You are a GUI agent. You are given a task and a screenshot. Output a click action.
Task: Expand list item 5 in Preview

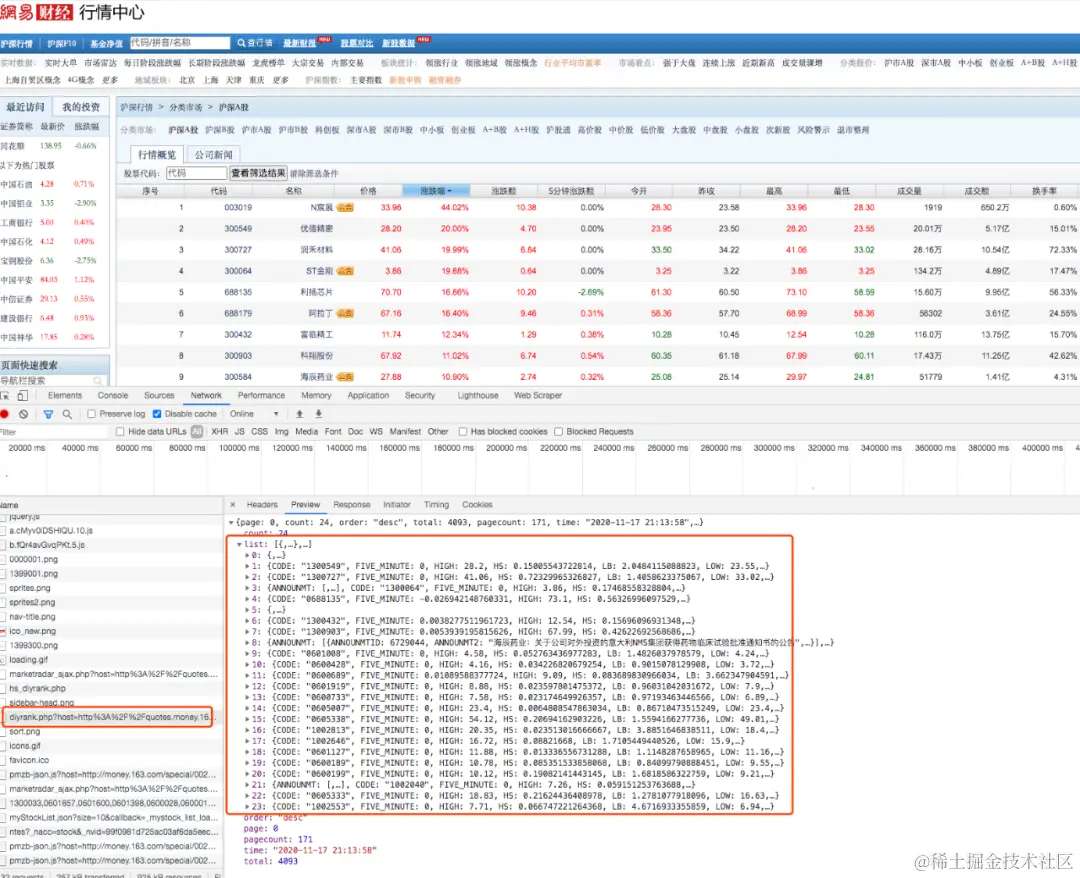pos(247,609)
